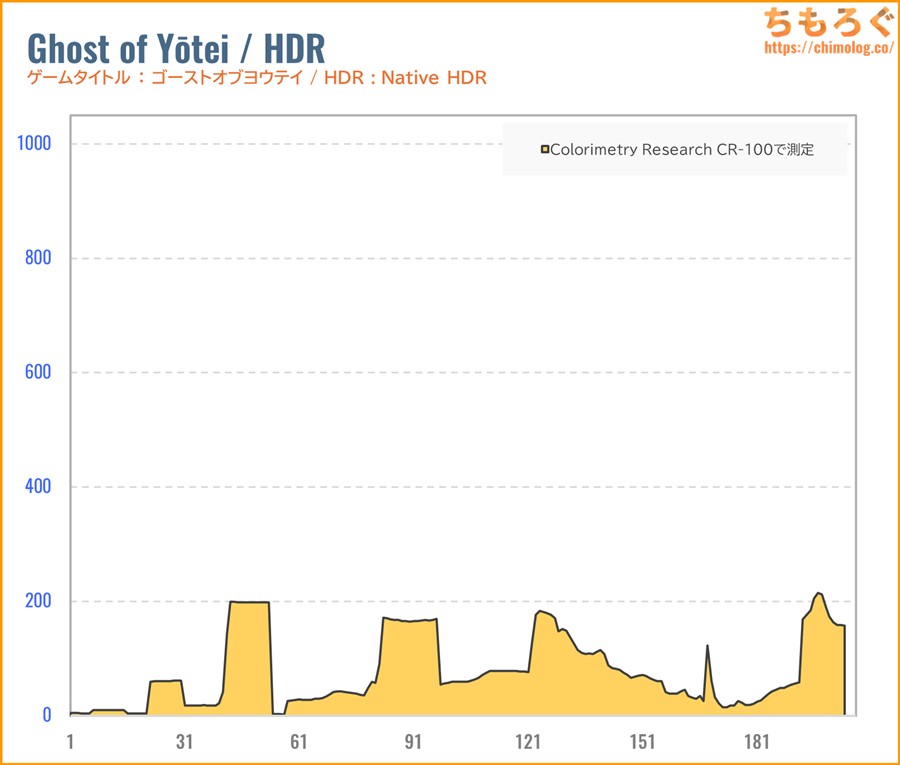This screenshot has width=900, height=765.
Task: Click the 181 x-axis tick label
Action: (757, 742)
